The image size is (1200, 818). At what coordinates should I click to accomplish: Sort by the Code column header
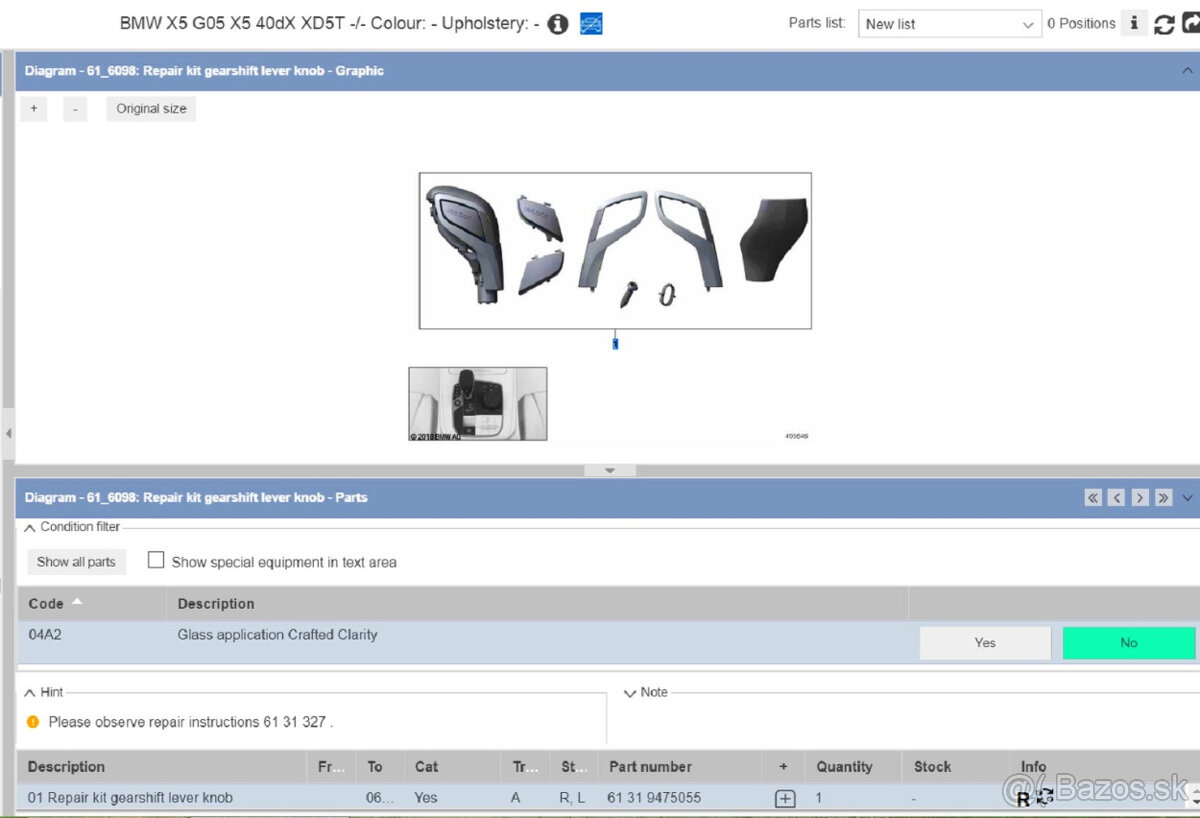tap(46, 604)
